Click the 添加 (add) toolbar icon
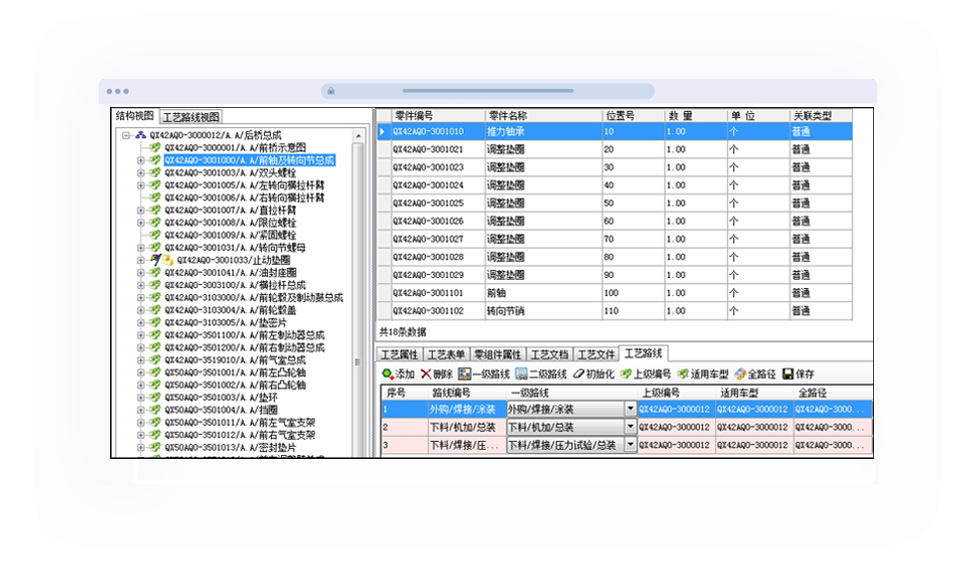Image resolution: width=975 pixels, height=564 pixels. (387, 374)
